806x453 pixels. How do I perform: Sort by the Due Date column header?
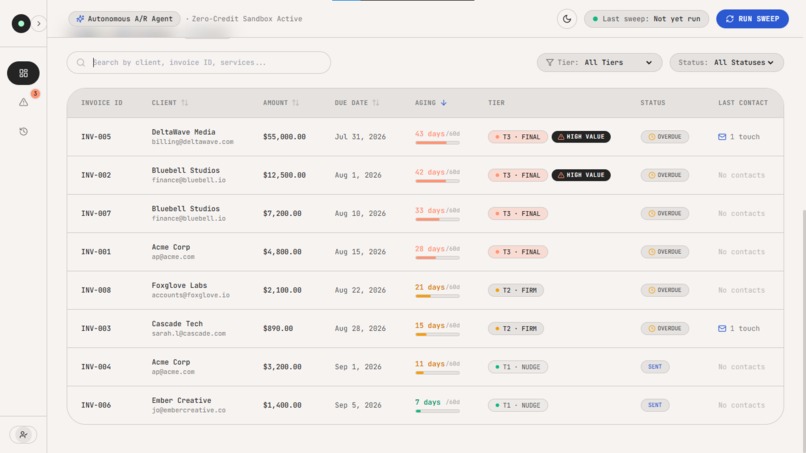[x=357, y=103]
